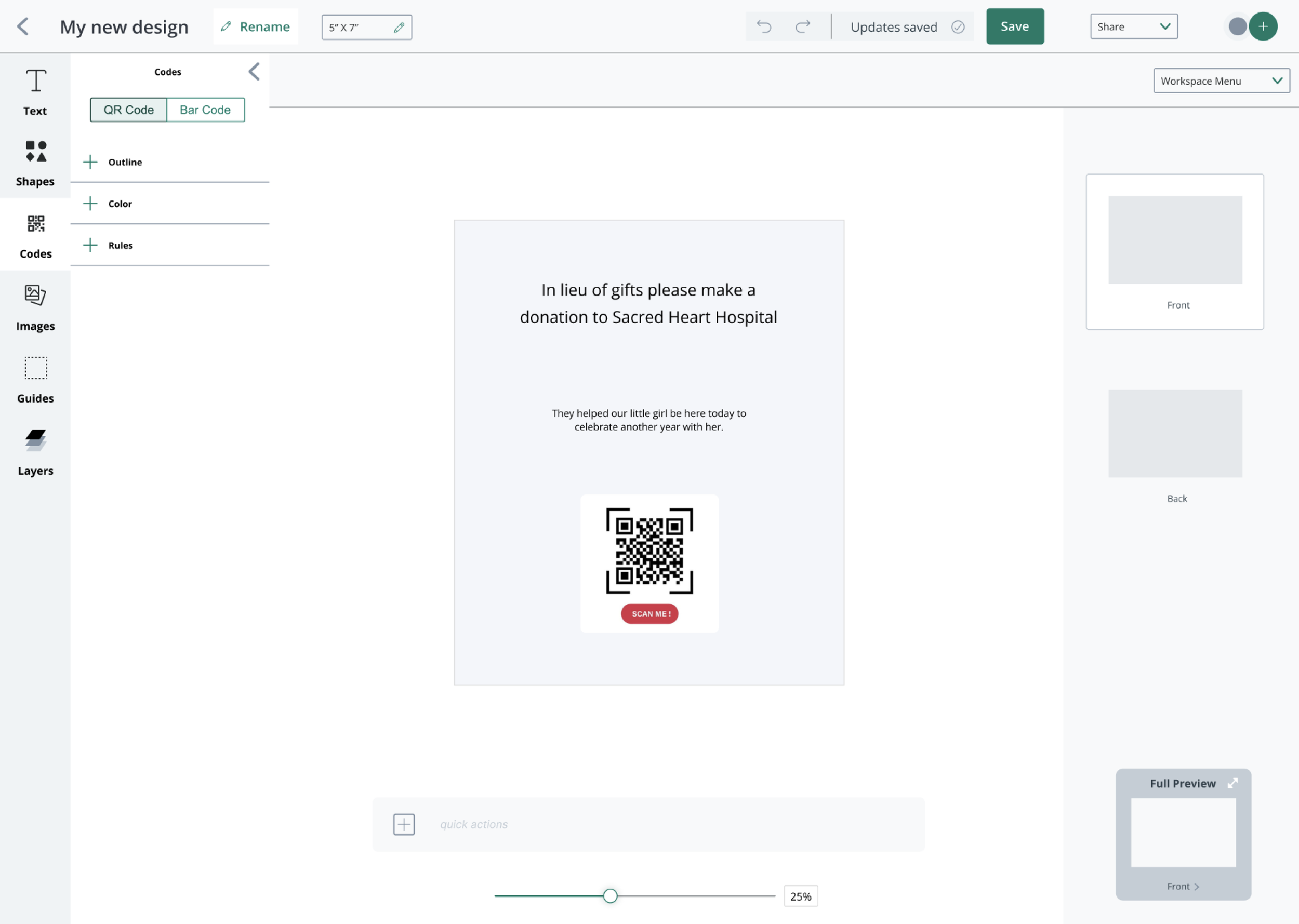Image resolution: width=1299 pixels, height=924 pixels.
Task: Open the Images tool
Action: 35,308
